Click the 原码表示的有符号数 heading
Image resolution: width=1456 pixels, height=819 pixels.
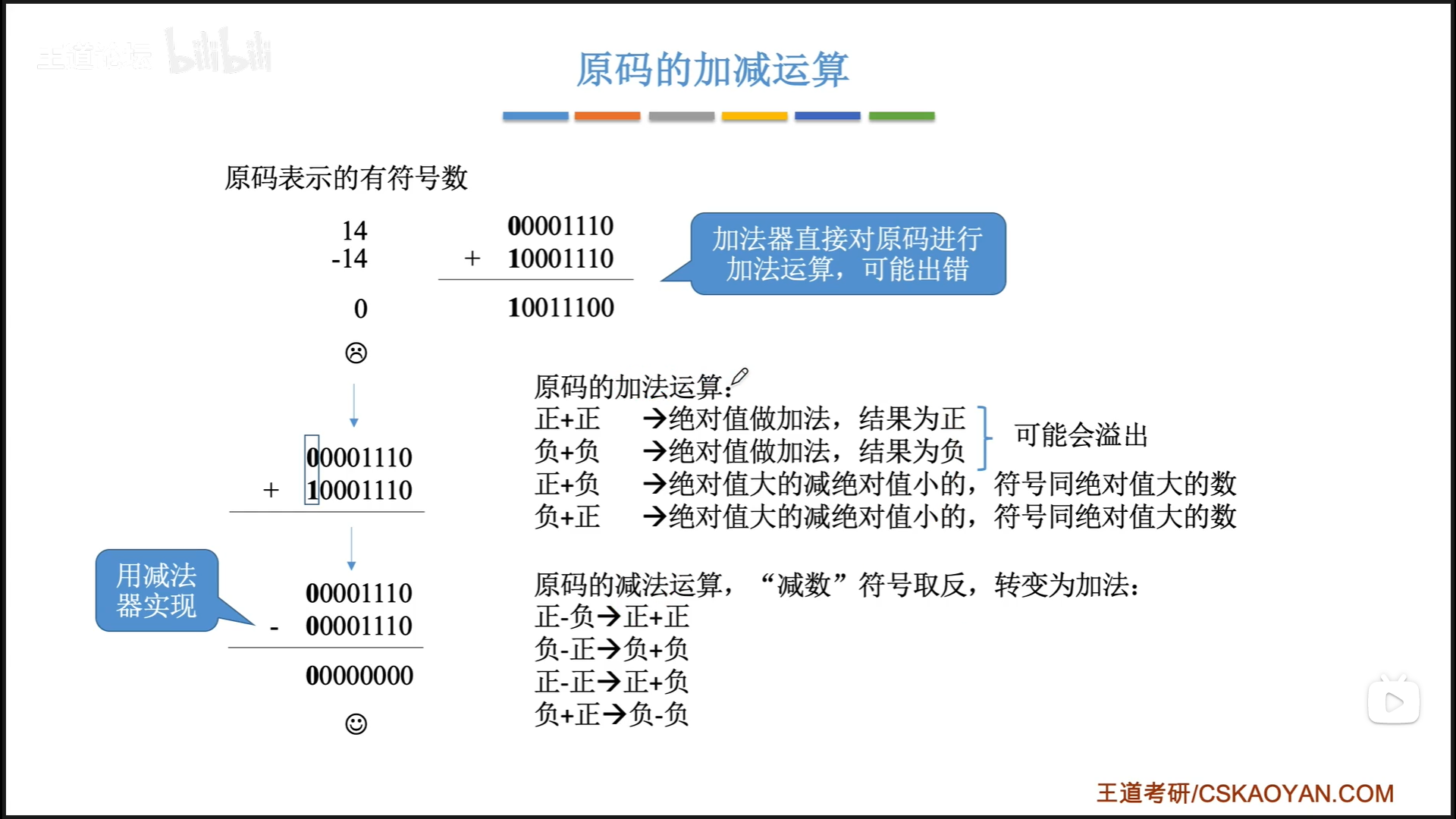click(346, 178)
